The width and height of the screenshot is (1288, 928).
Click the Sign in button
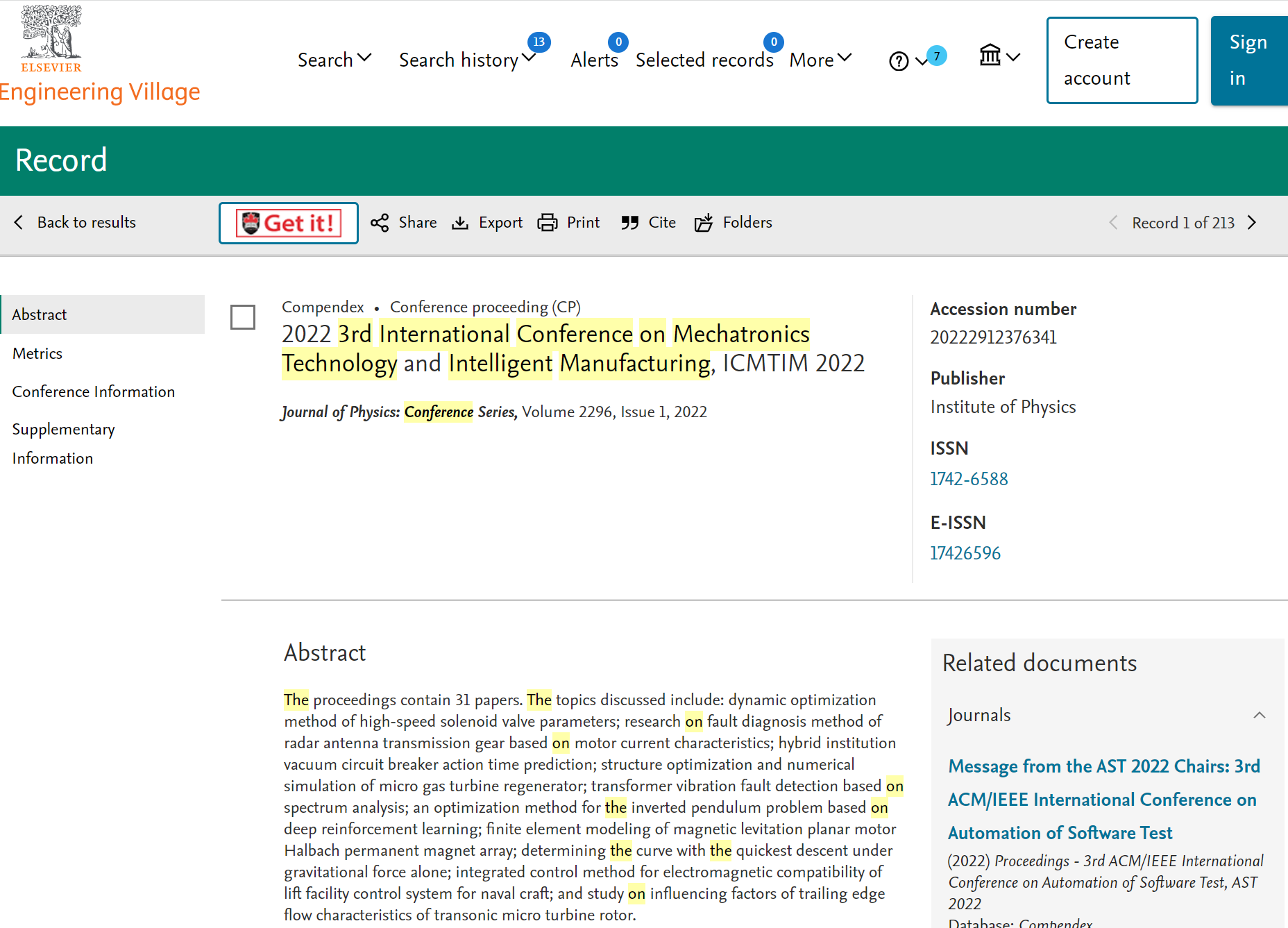[1249, 60]
